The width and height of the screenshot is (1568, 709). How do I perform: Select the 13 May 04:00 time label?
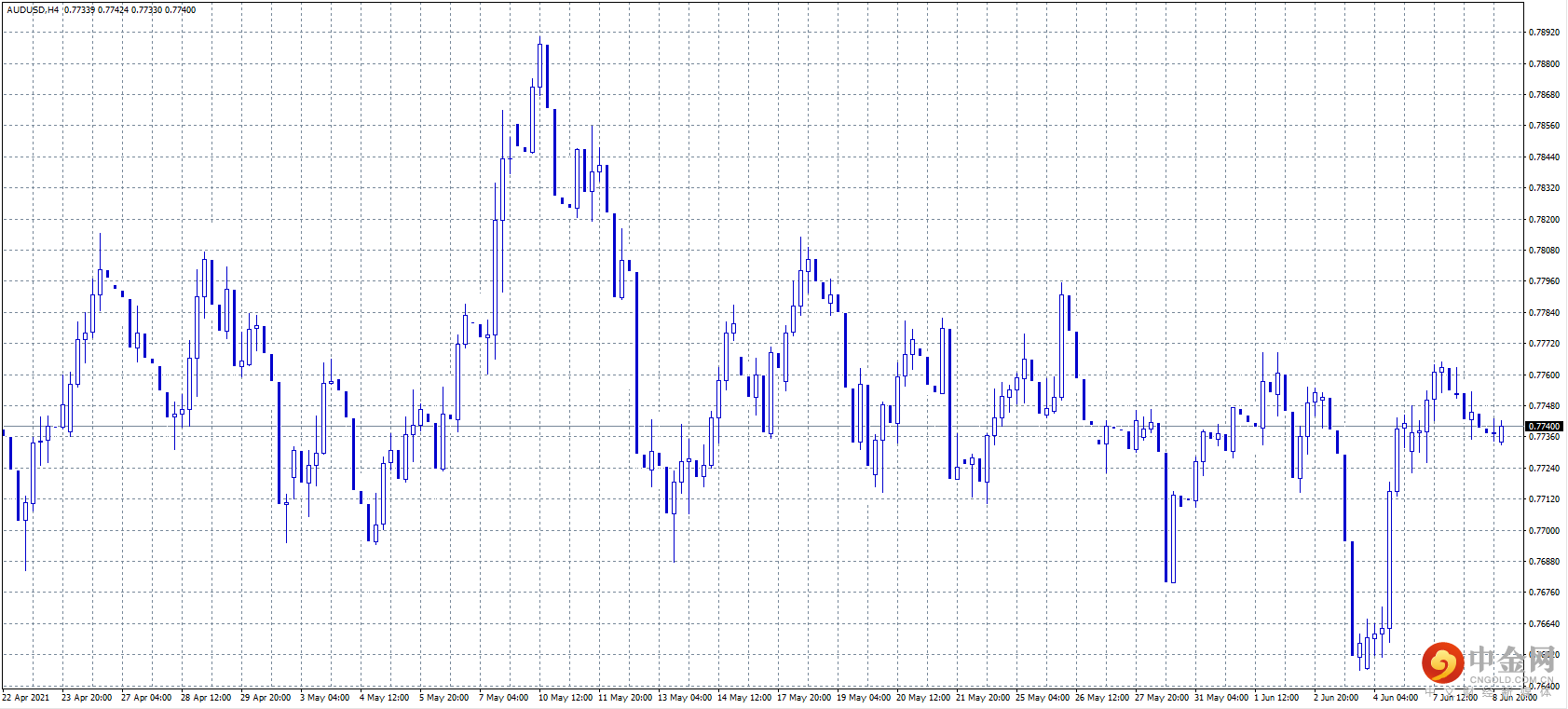pyautogui.click(x=685, y=698)
